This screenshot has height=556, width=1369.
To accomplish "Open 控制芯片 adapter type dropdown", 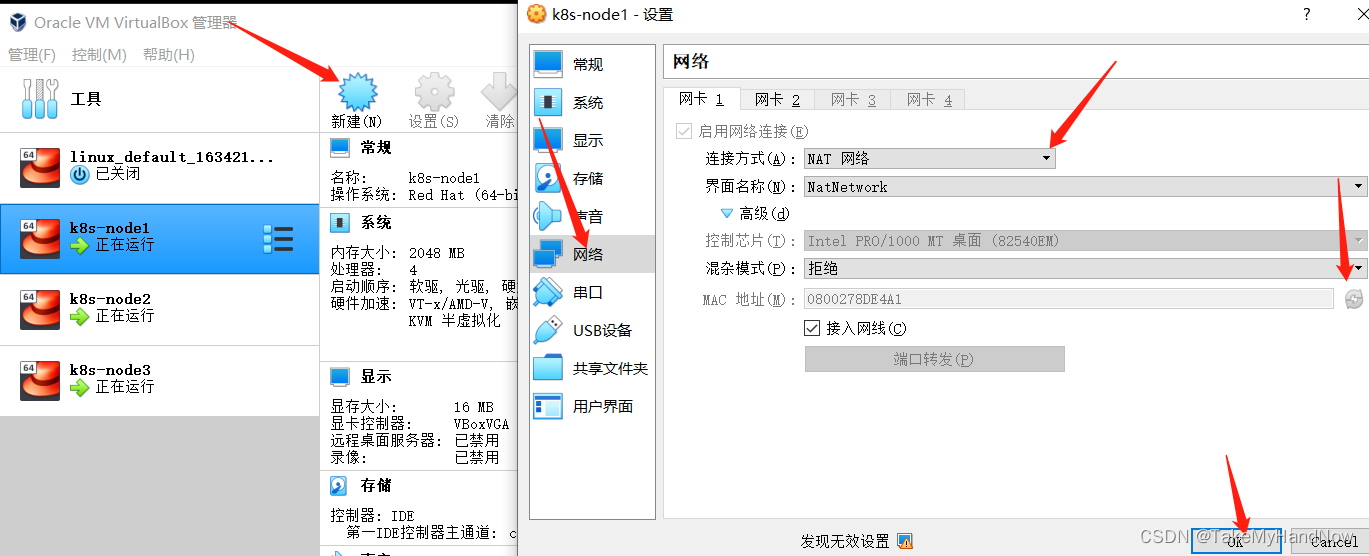I will point(1084,240).
